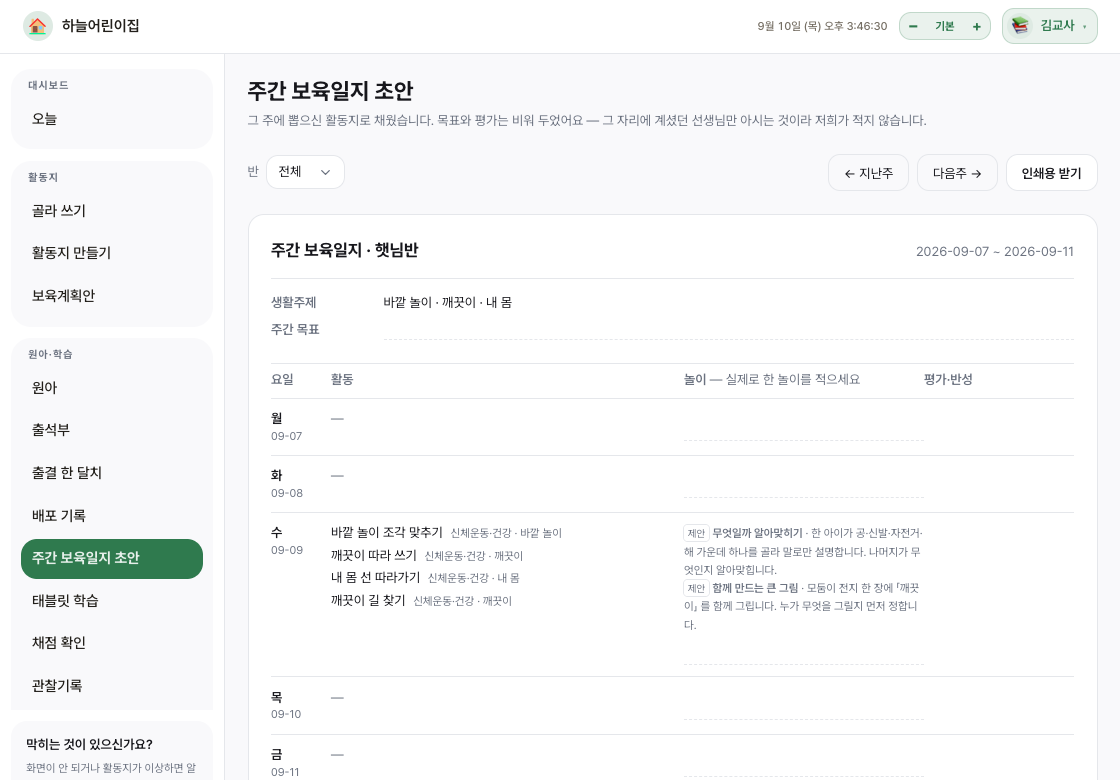Open 관찰기록 in the sidebar
Screen dimensions: 1120x780
point(112,686)
